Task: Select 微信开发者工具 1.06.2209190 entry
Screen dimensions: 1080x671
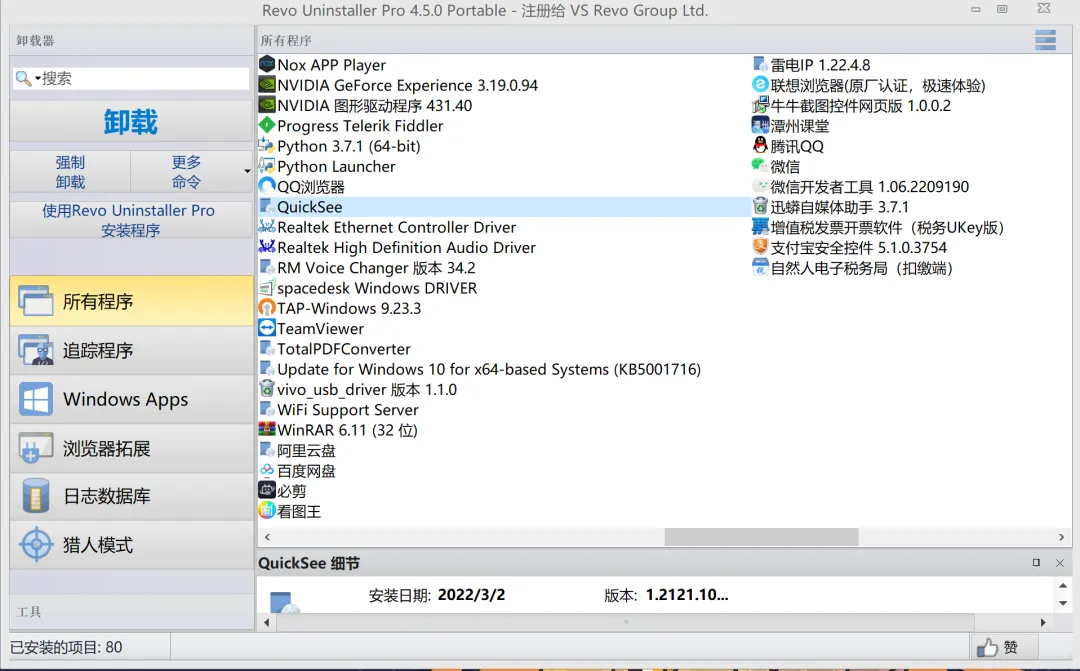Action: pos(869,186)
